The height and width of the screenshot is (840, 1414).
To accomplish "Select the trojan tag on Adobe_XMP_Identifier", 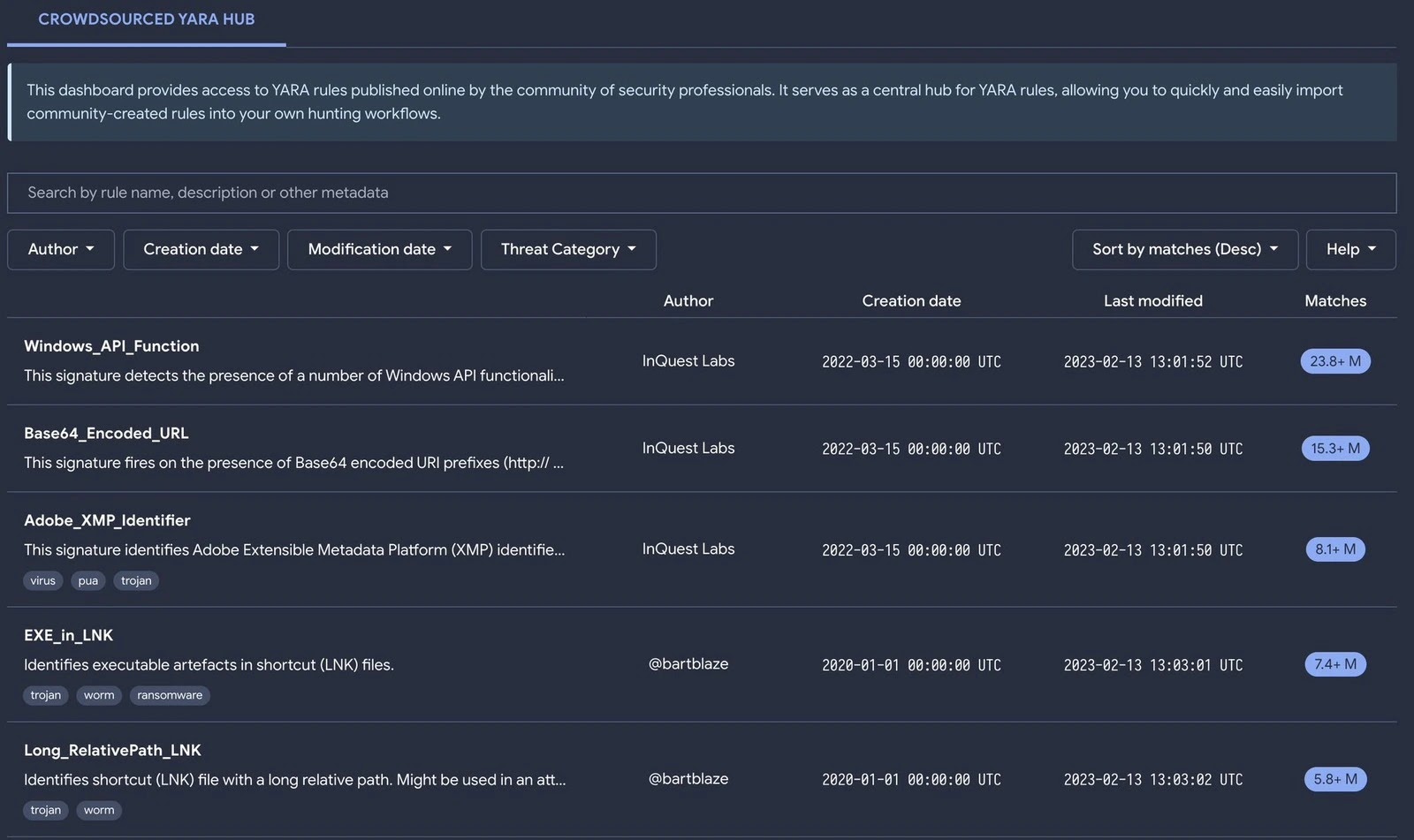I will (136, 580).
